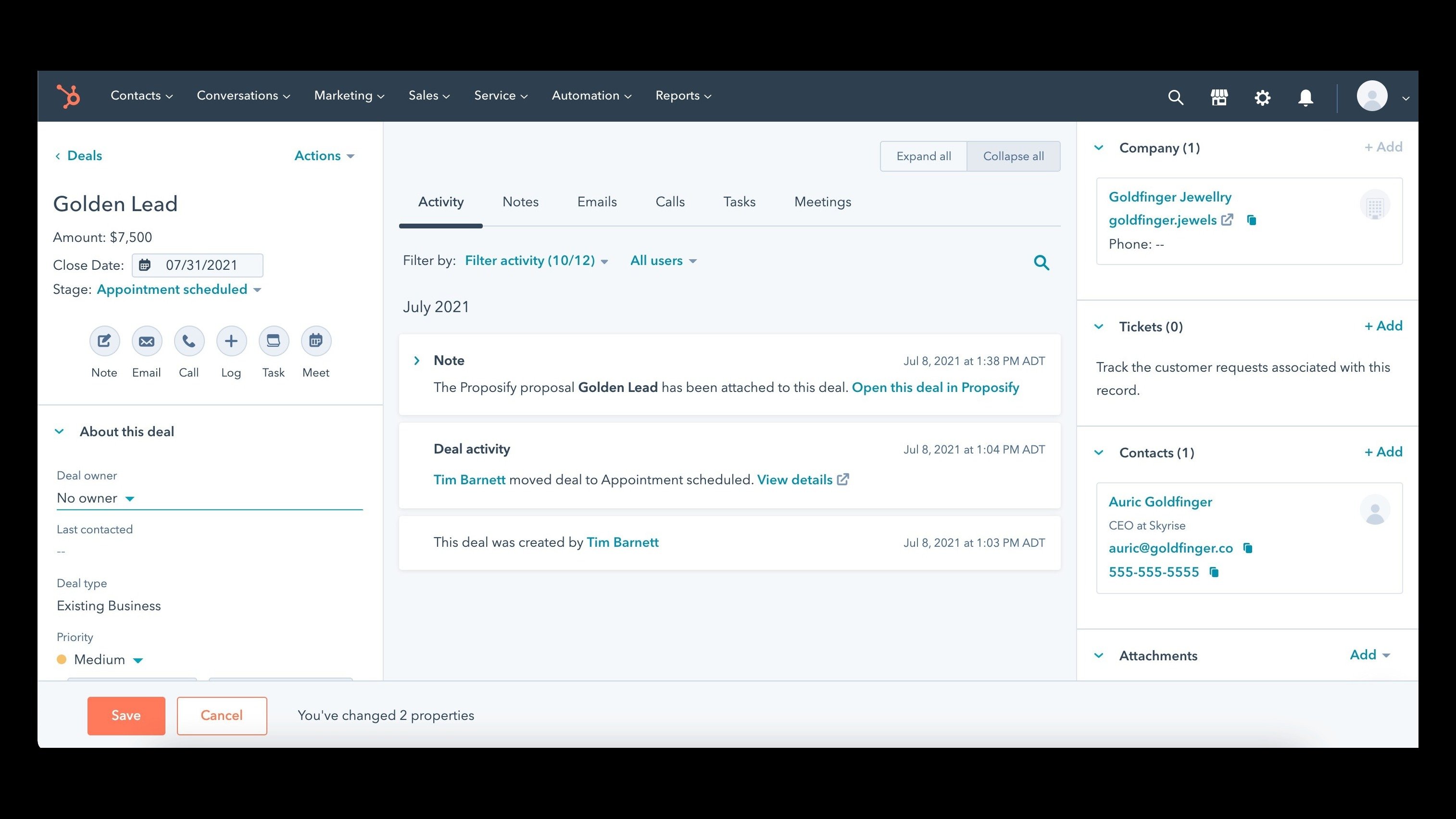Click the Log icon to log activity
Image resolution: width=1456 pixels, height=819 pixels.
(230, 341)
